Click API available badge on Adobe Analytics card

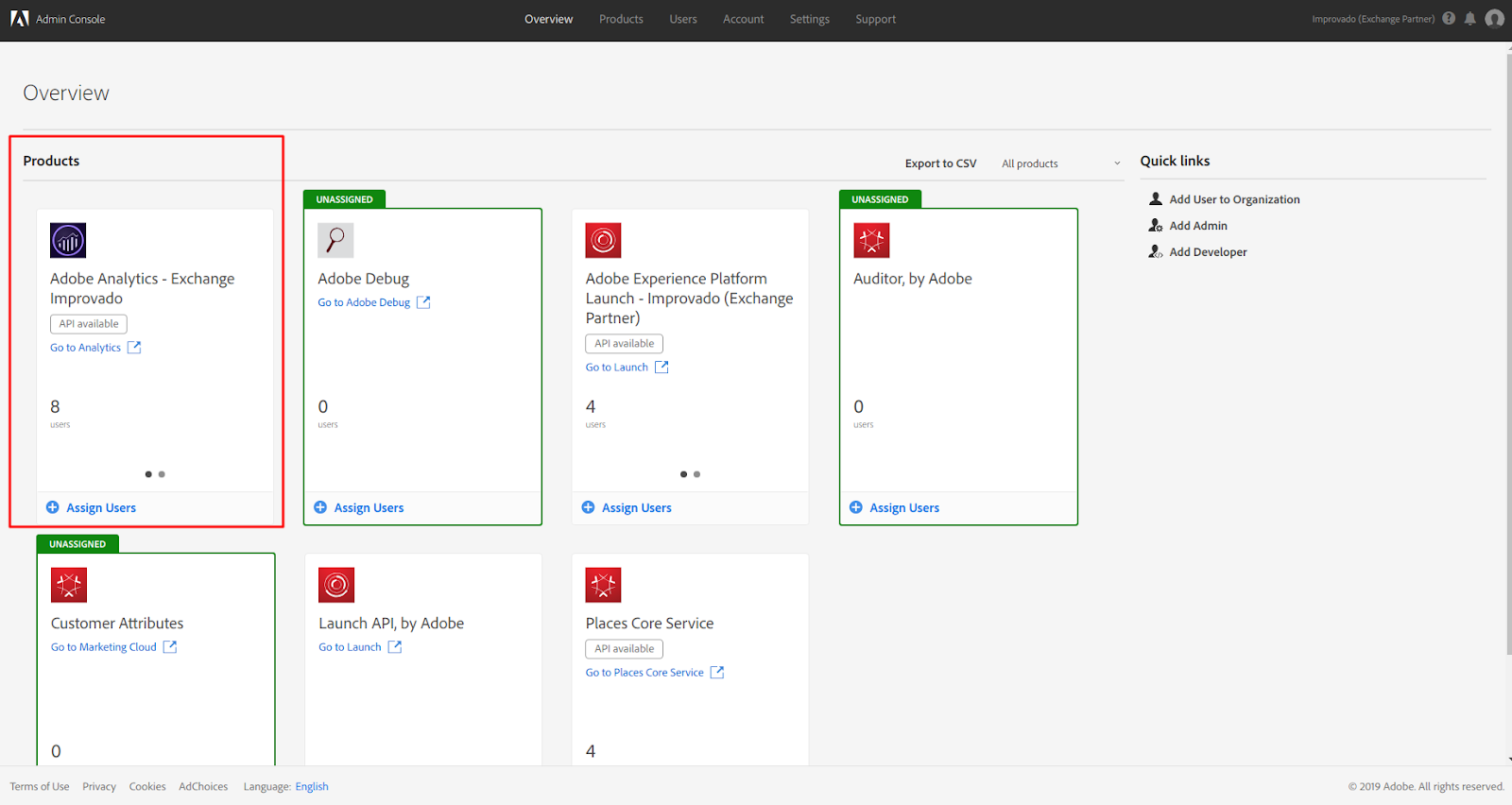(x=89, y=324)
